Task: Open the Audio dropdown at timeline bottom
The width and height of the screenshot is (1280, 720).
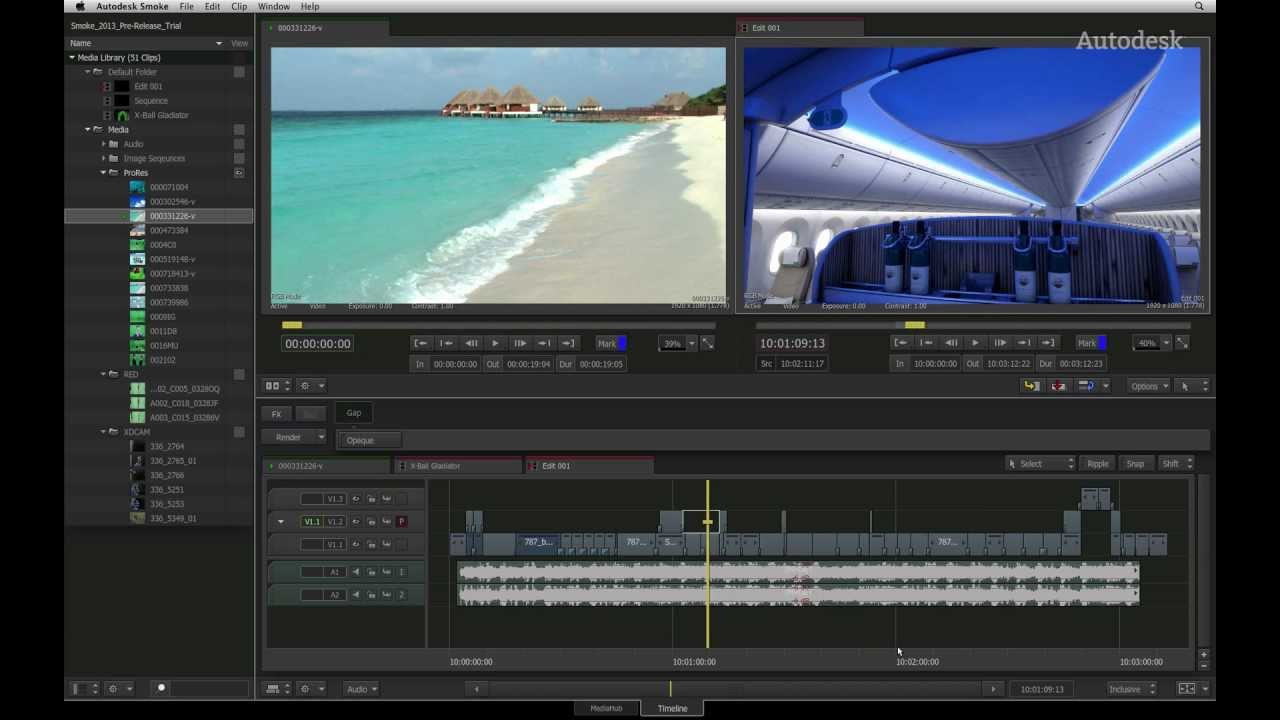Action: point(361,689)
